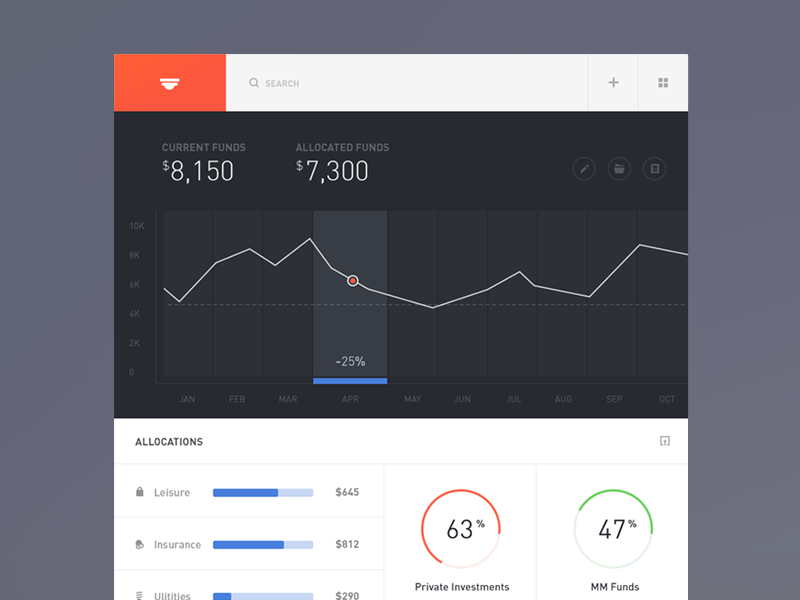Screen dimensions: 800x600
Task: Click the calculator icon button
Action: pyautogui.click(x=654, y=169)
